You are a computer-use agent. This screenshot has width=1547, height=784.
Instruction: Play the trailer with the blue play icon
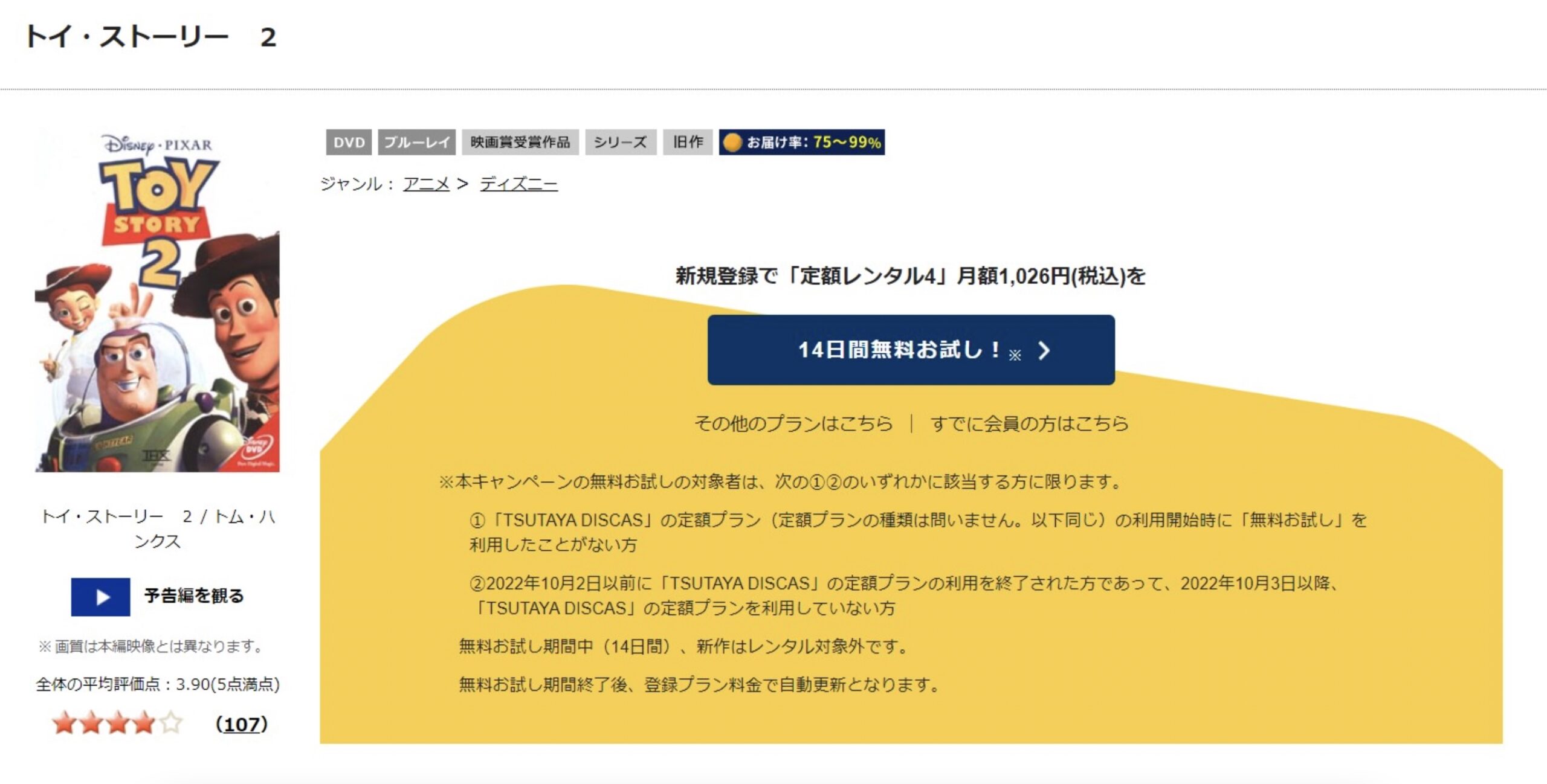click(x=100, y=597)
